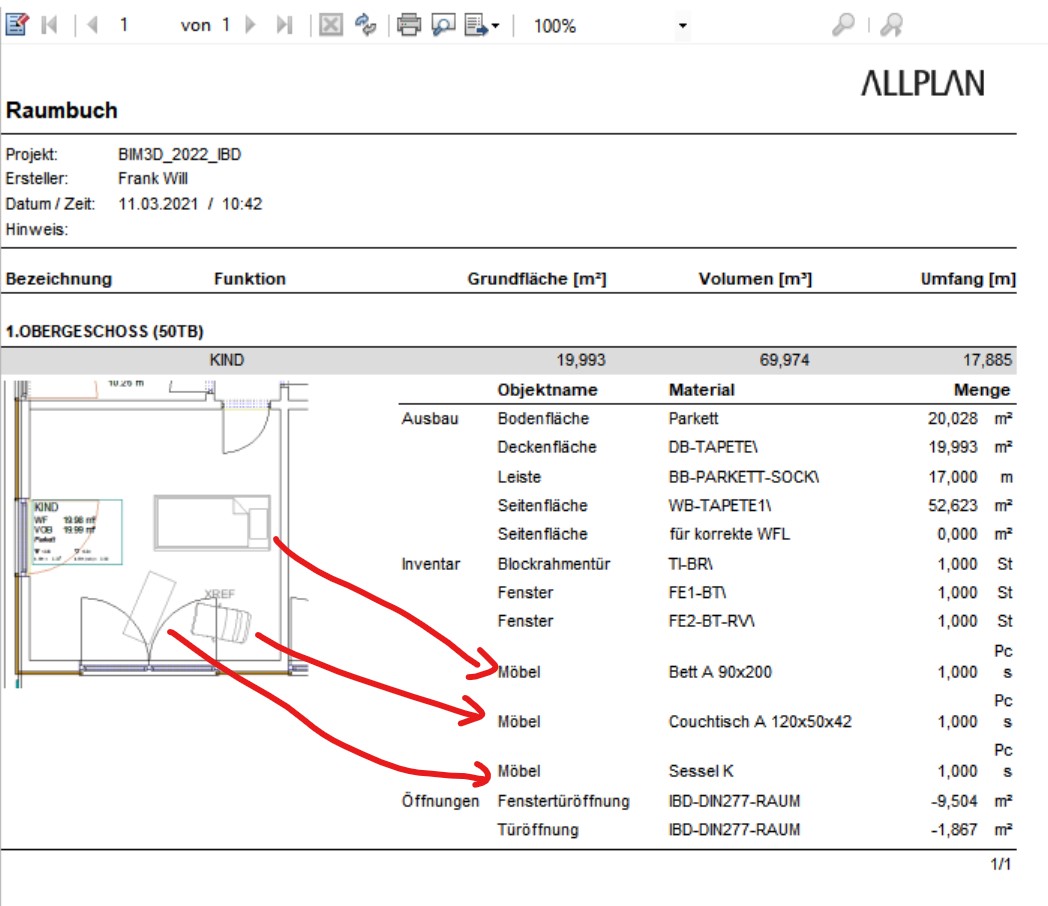Expand the 100% zoom dropdown
Screen dimensions: 1048x906
click(682, 26)
